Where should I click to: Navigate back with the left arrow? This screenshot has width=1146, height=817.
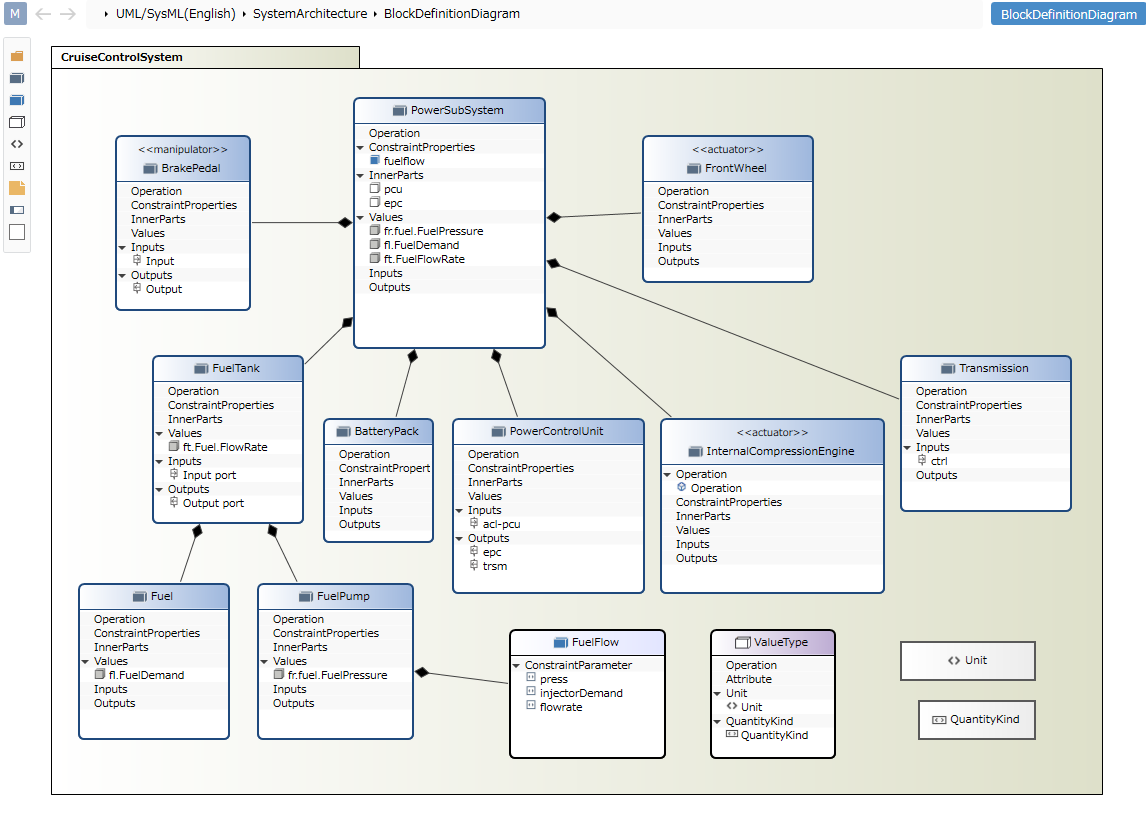[43, 14]
